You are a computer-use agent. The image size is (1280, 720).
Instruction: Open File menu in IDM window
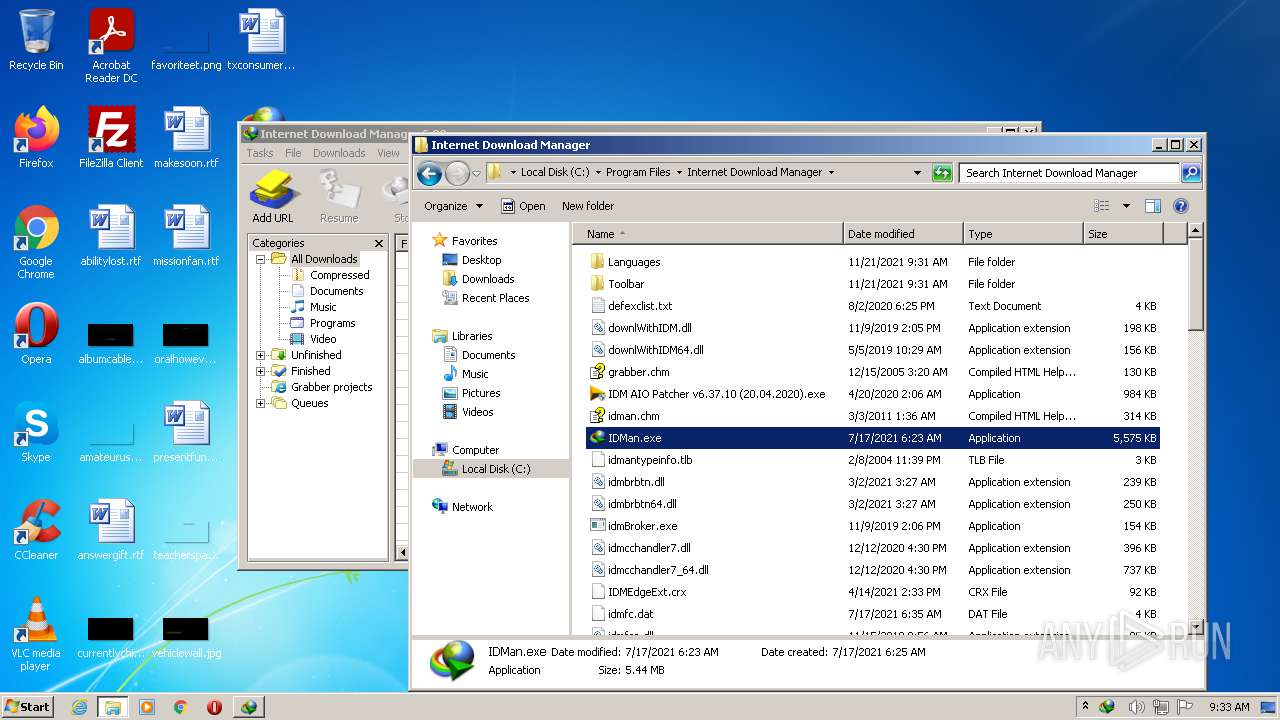pyautogui.click(x=293, y=153)
